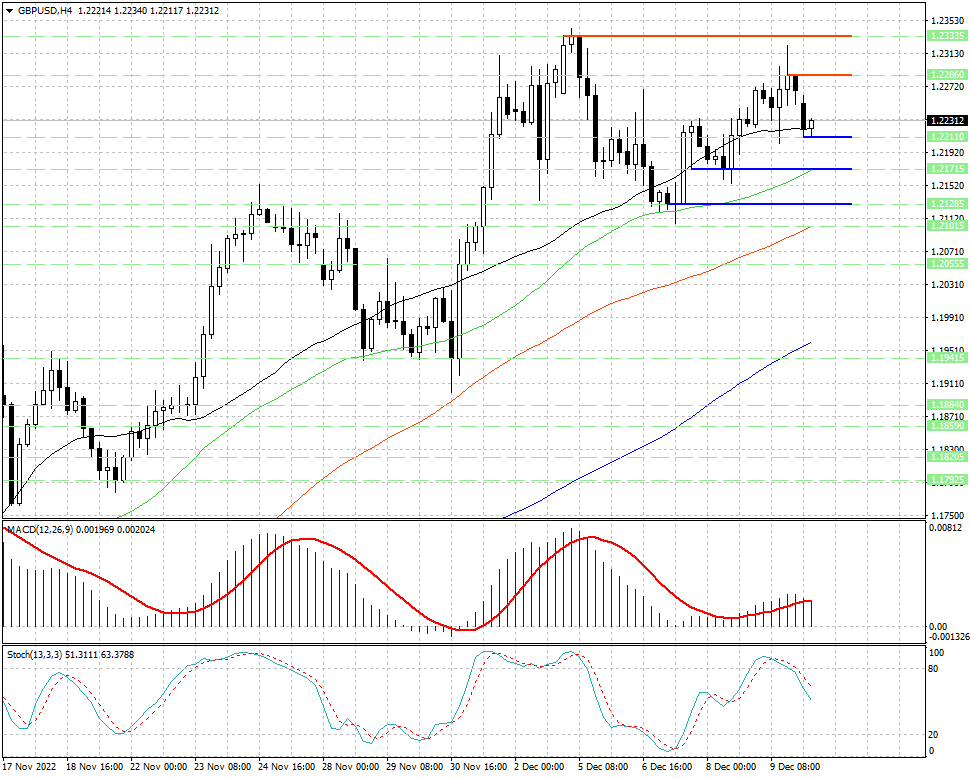
Task: Select the blue support line at 1.21285
Action: point(759,204)
